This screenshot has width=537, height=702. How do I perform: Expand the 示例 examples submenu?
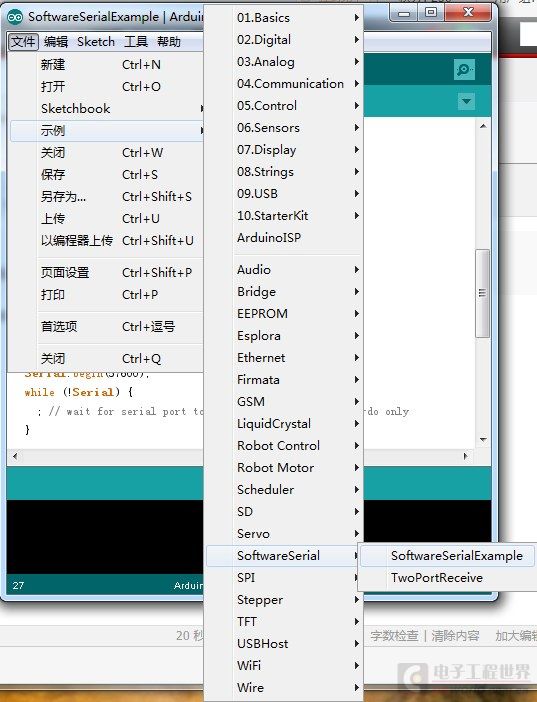[107, 131]
